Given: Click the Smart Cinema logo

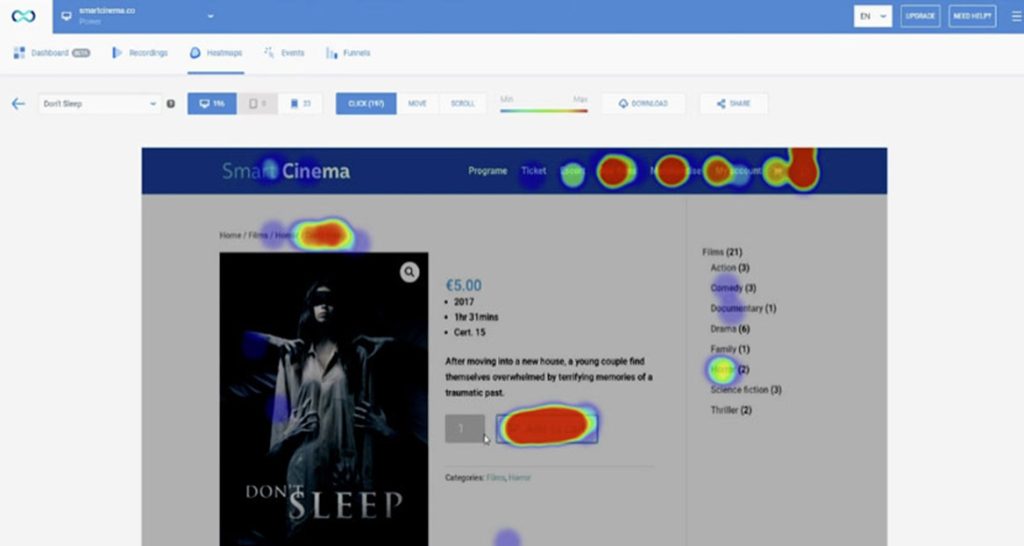Looking at the screenshot, I should 285,171.
